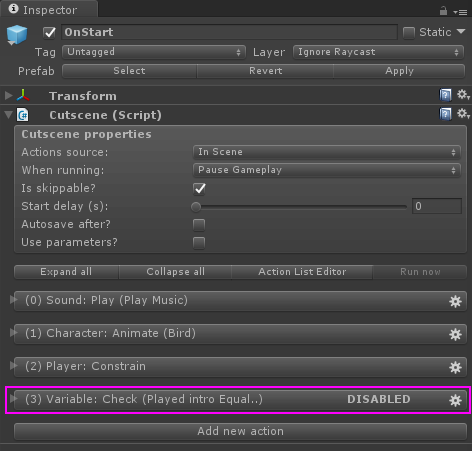Click Add new action button
The height and width of the screenshot is (451, 472).
pos(240,431)
